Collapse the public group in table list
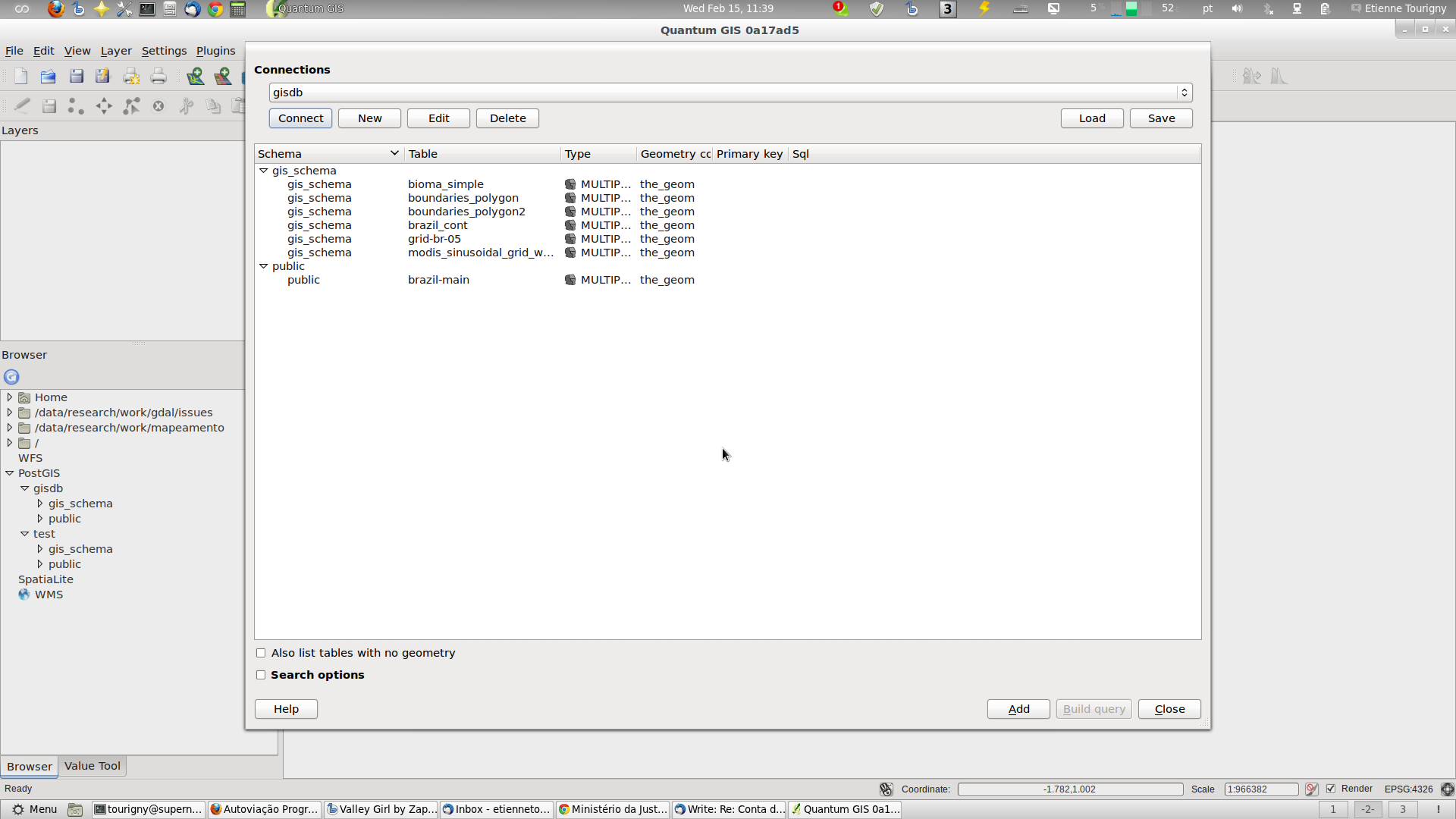Viewport: 1456px width, 819px height. click(264, 266)
